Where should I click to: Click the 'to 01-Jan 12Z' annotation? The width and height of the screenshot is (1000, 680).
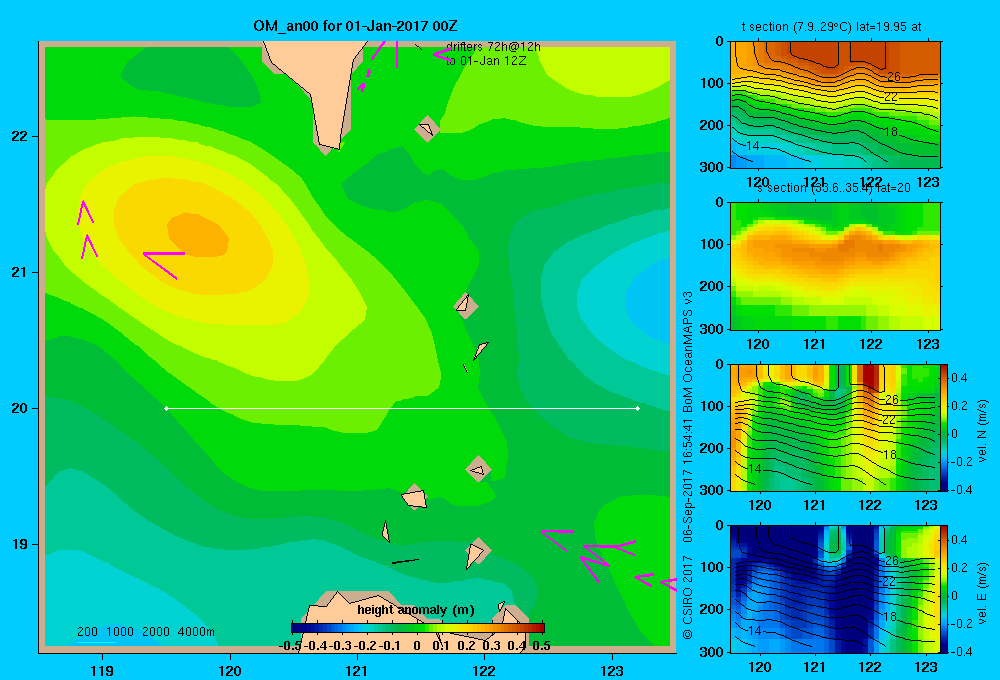pyautogui.click(x=486, y=61)
